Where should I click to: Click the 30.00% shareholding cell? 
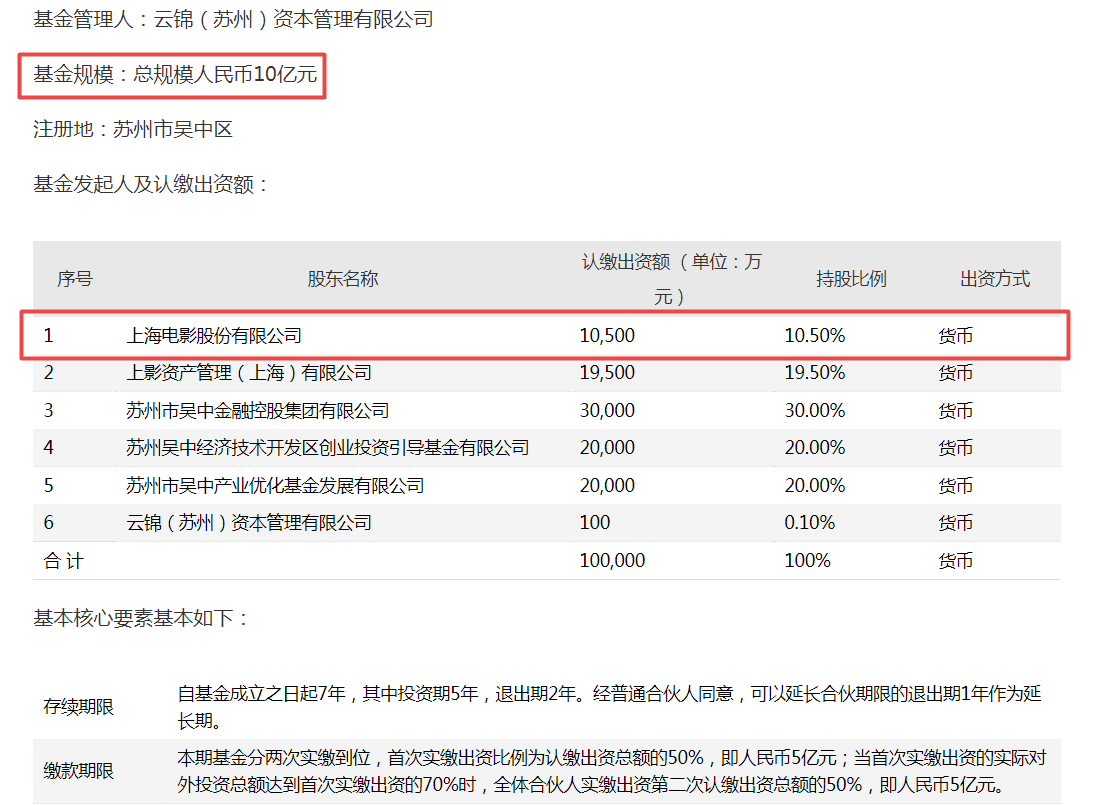pos(814,411)
